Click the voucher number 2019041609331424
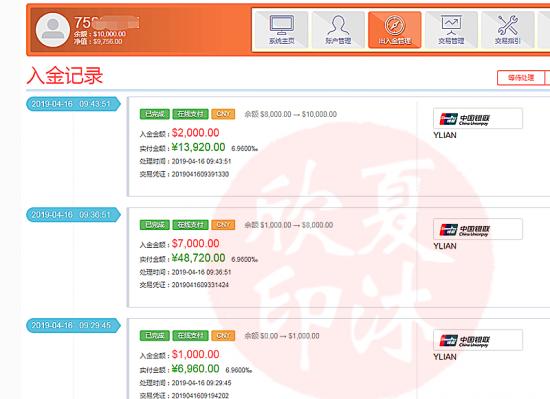 [200, 285]
